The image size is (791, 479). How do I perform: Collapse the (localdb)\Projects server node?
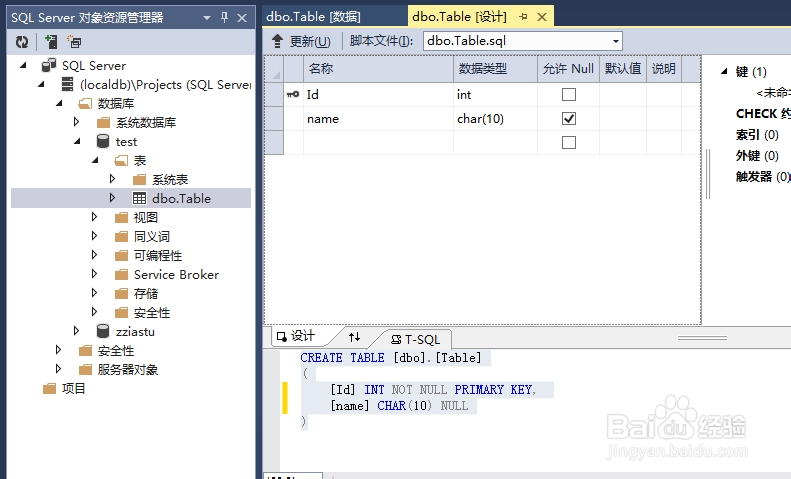(41, 84)
